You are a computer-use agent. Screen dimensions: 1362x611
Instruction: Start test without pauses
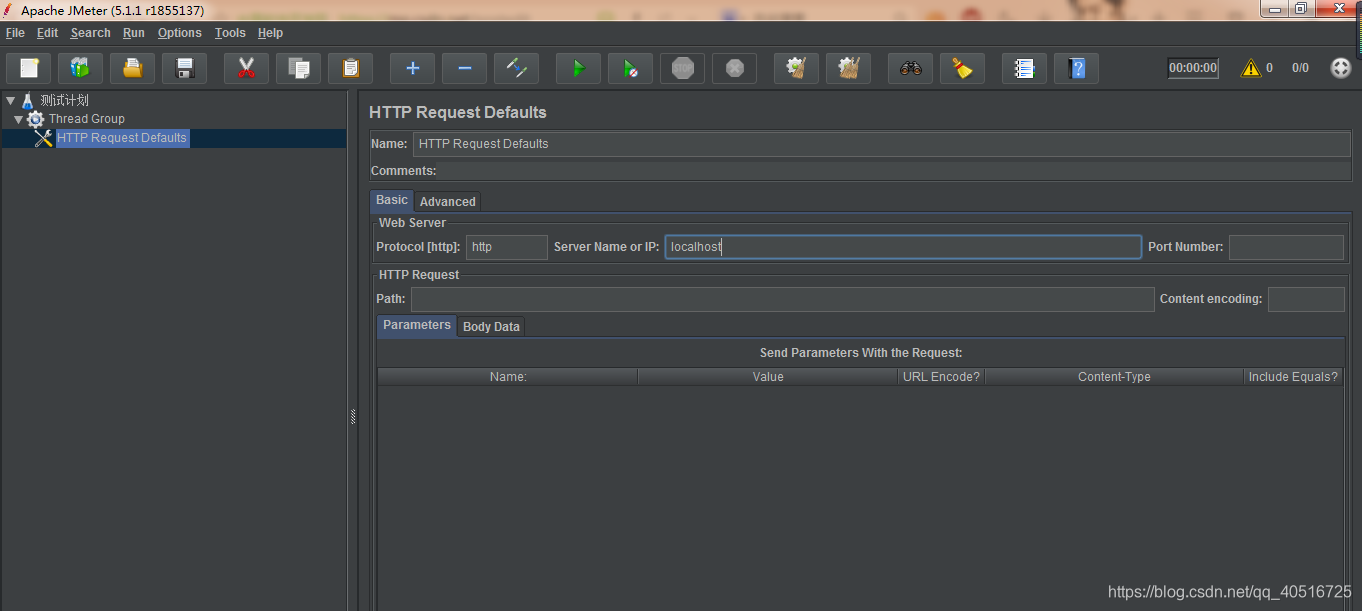coord(630,68)
